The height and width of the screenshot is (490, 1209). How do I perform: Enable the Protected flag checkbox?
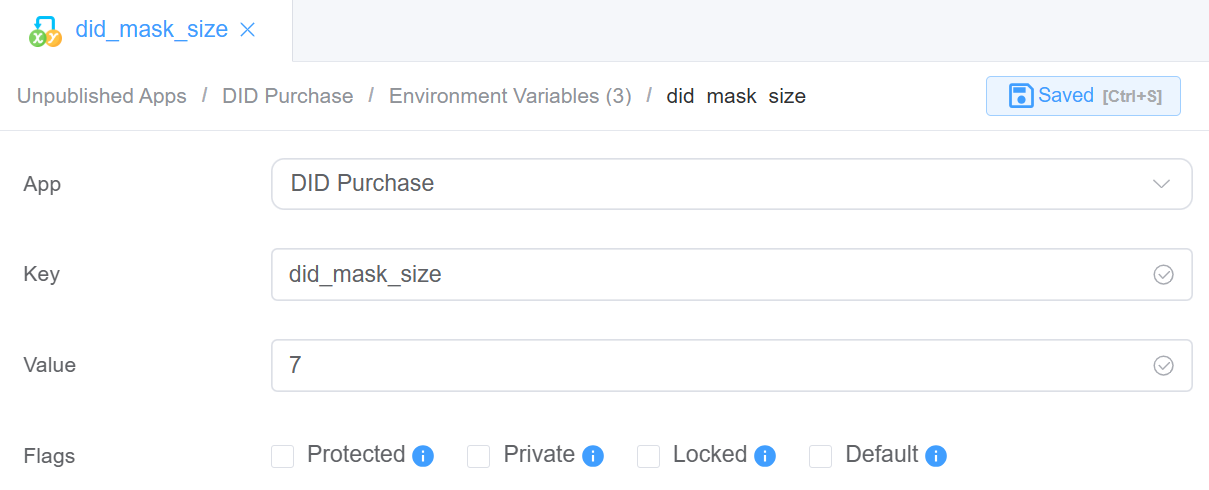pos(283,456)
